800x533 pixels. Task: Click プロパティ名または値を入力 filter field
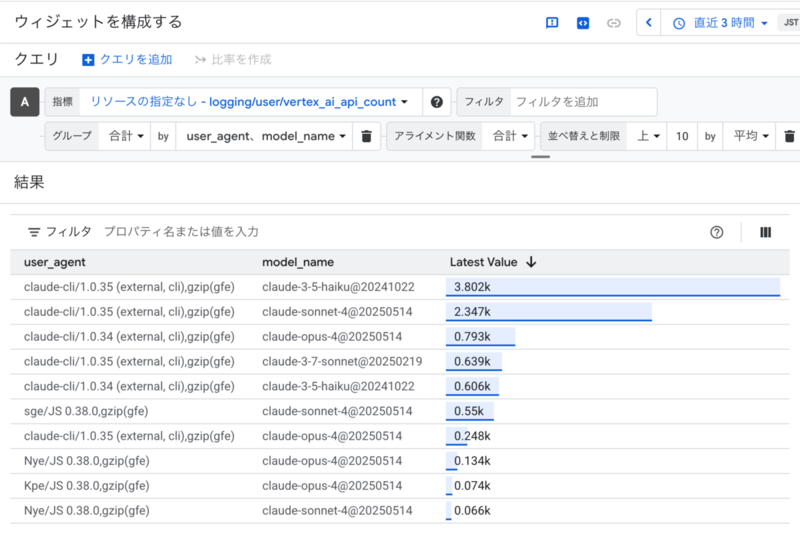point(182,232)
